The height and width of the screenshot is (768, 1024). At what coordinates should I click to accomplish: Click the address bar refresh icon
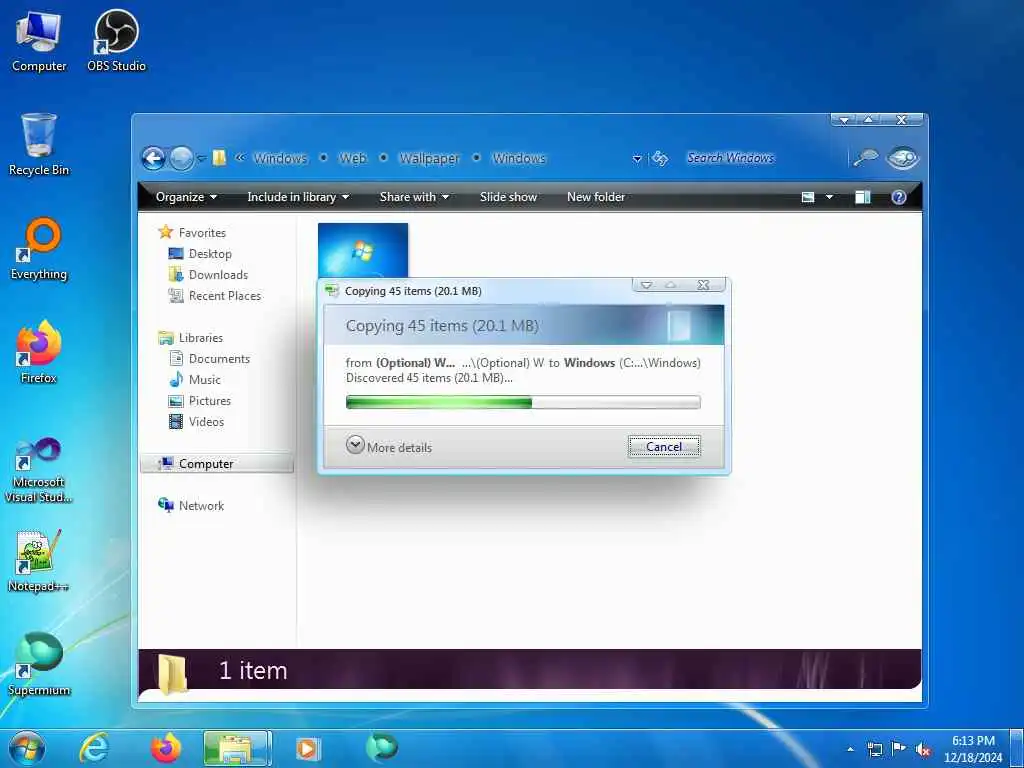click(660, 159)
